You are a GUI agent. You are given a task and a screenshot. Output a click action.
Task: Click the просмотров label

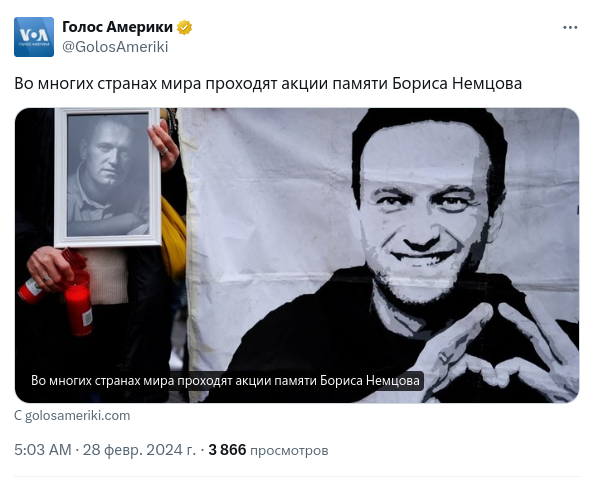click(x=289, y=451)
